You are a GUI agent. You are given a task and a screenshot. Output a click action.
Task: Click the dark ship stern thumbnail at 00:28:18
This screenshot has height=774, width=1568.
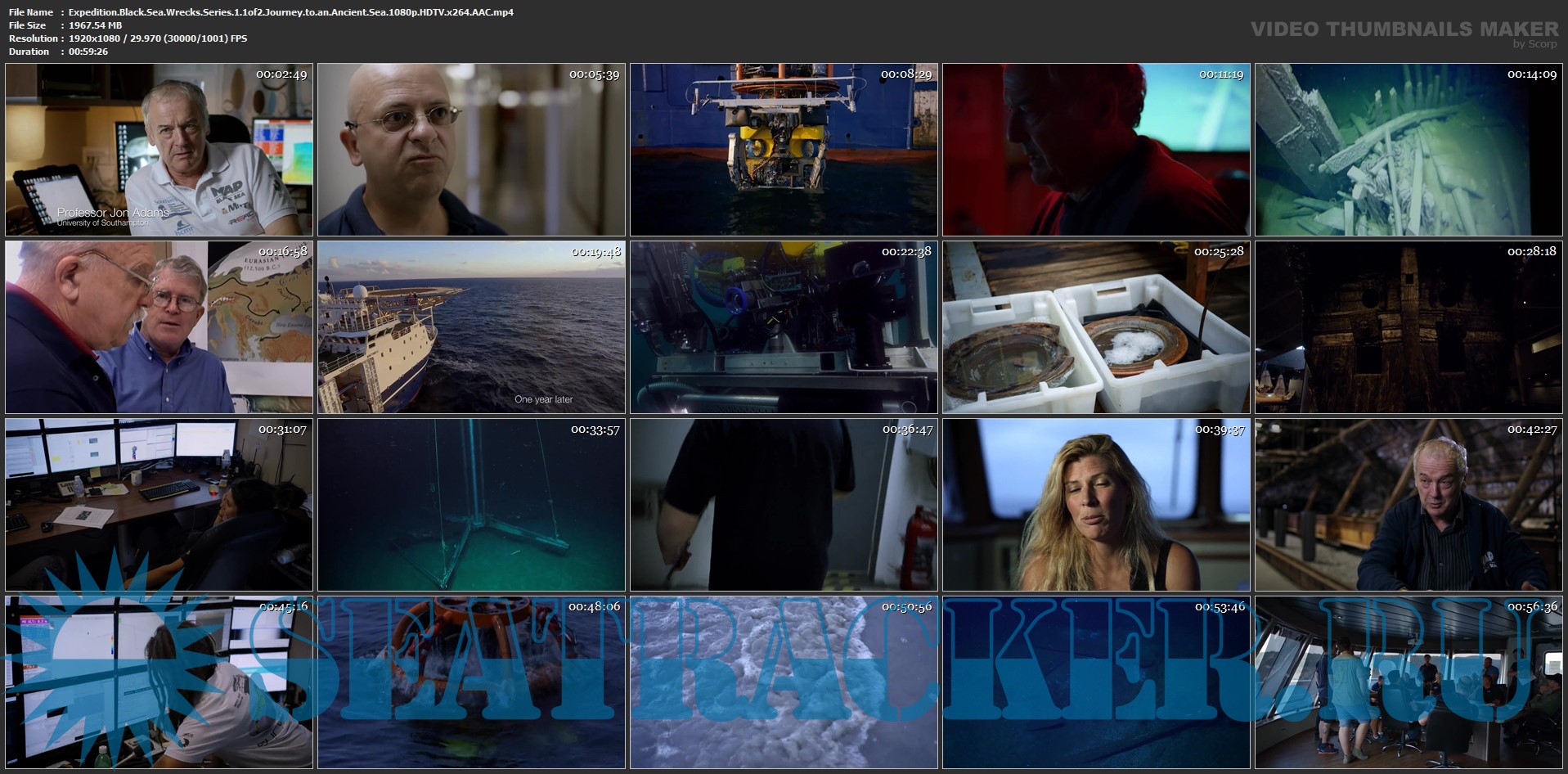click(x=1409, y=327)
